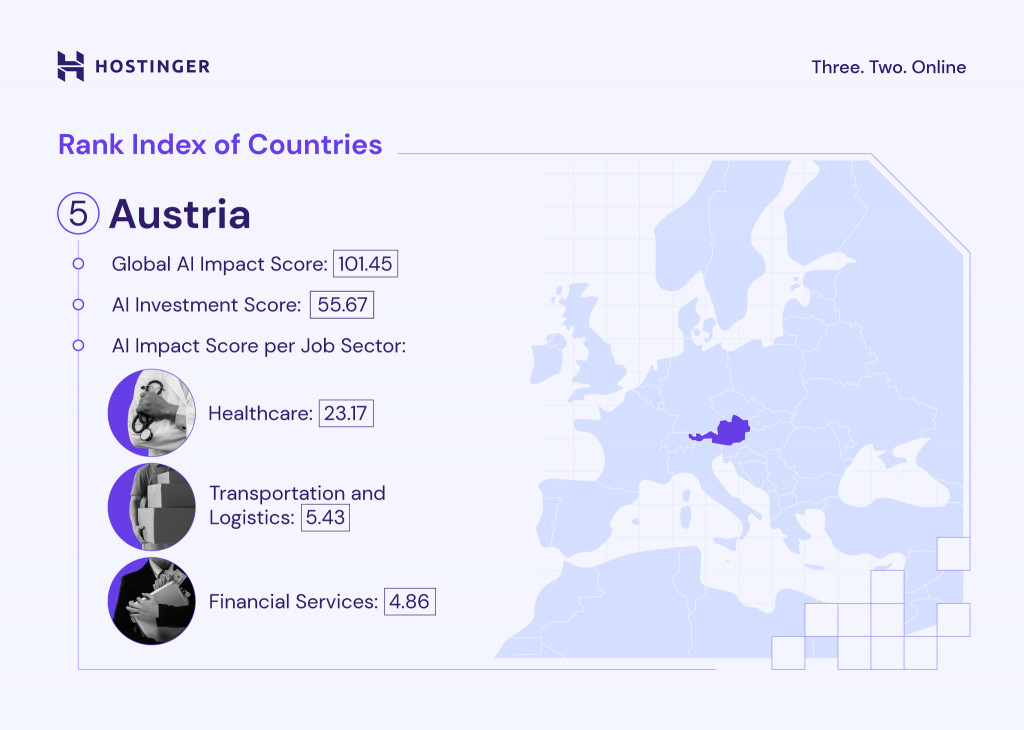
Task: Click the highlighted Austria shape on map
Action: click(x=722, y=433)
